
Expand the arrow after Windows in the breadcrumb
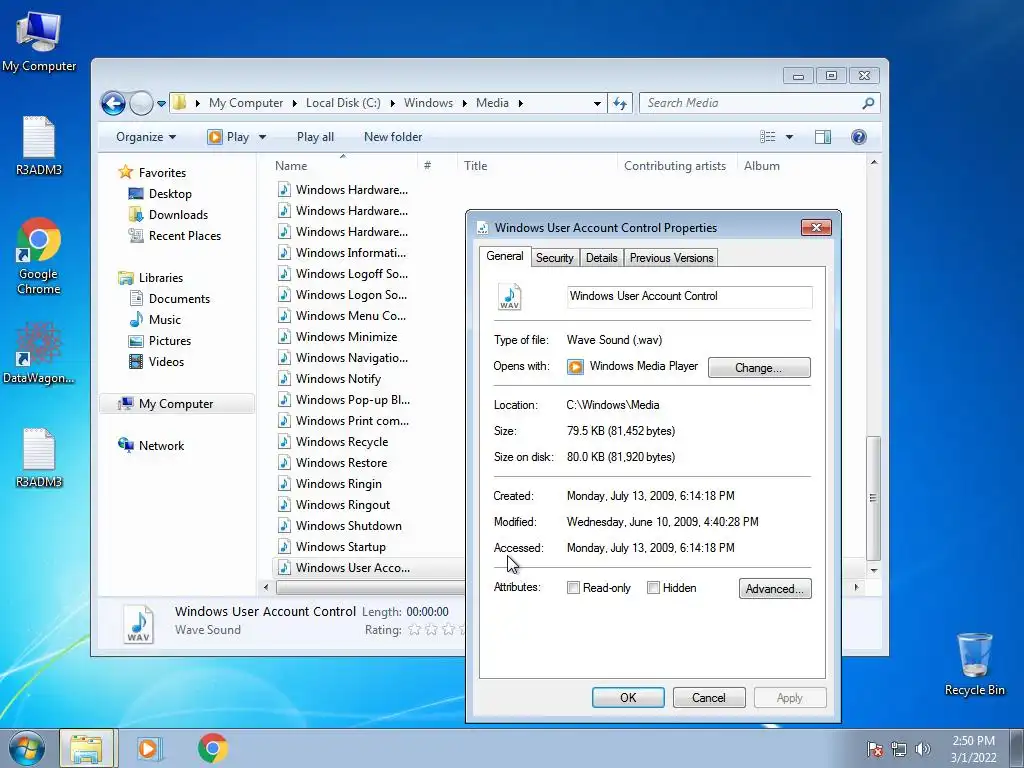pyautogui.click(x=464, y=103)
